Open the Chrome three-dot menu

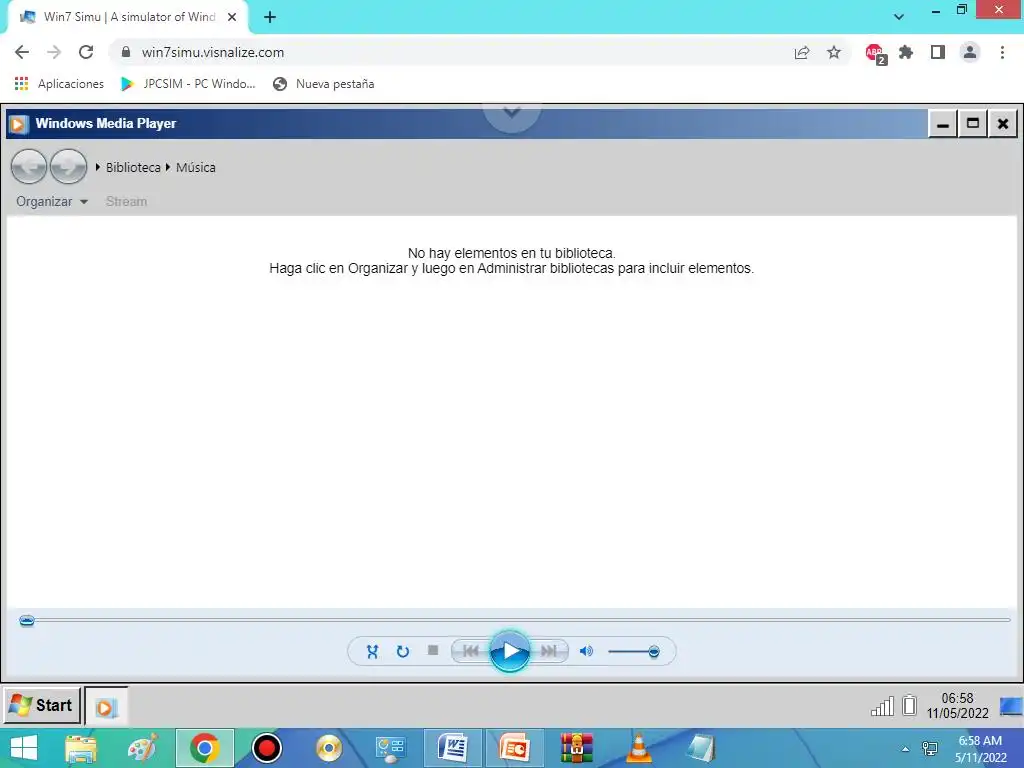pos(1002,52)
